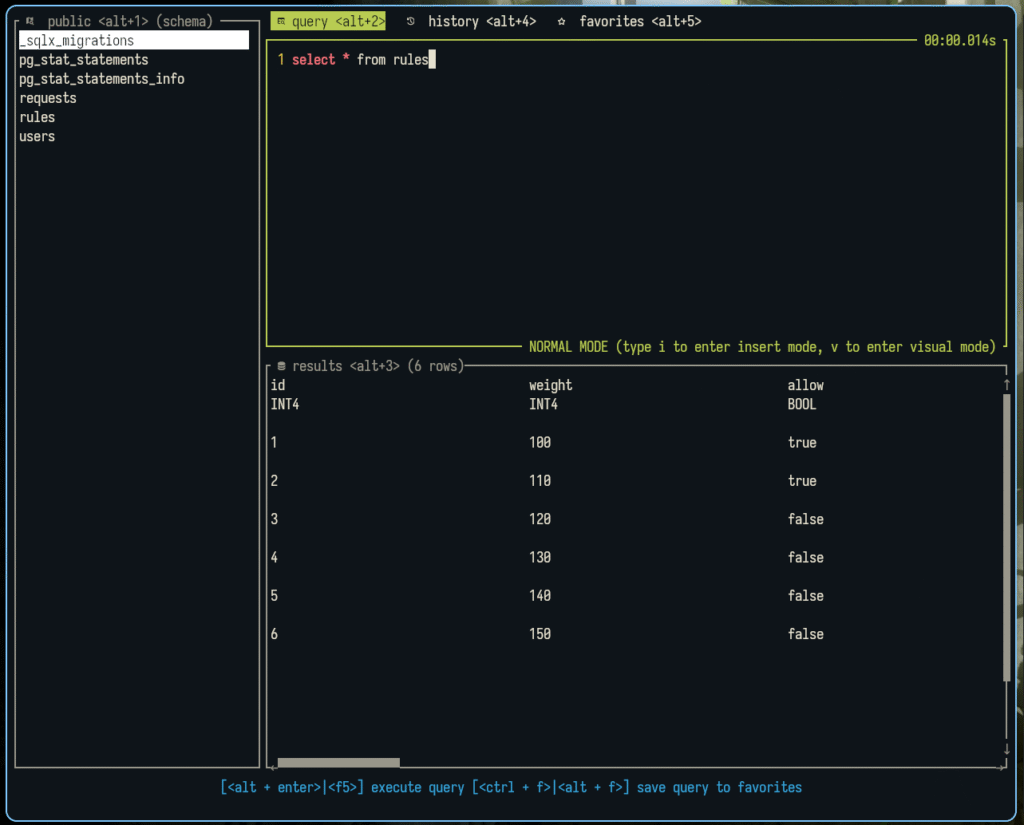Click the database icon beside "results"
Image resolution: width=1024 pixels, height=825 pixels.
click(281, 366)
